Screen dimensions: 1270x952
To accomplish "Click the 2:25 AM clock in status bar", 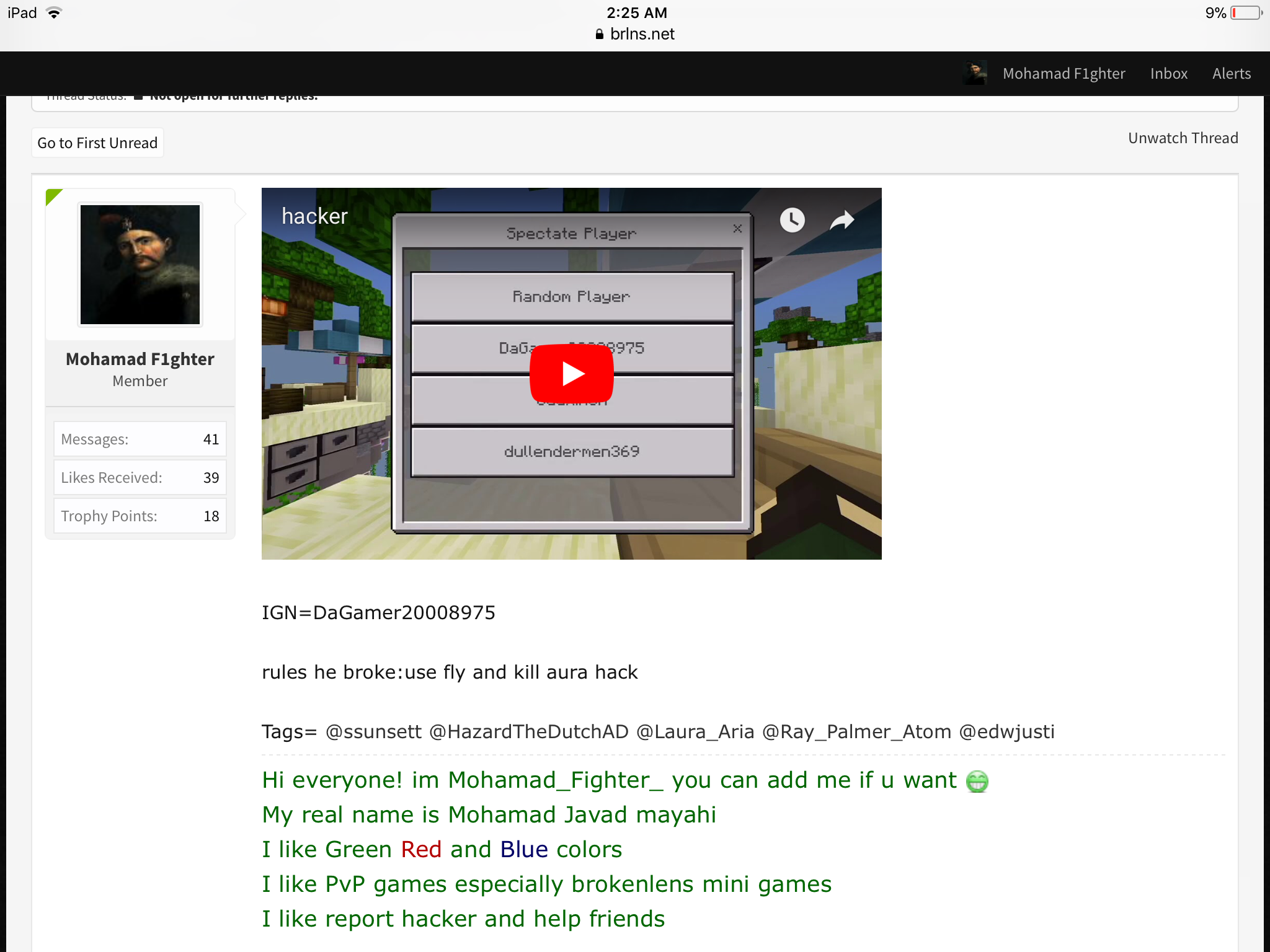I will click(x=637, y=12).
